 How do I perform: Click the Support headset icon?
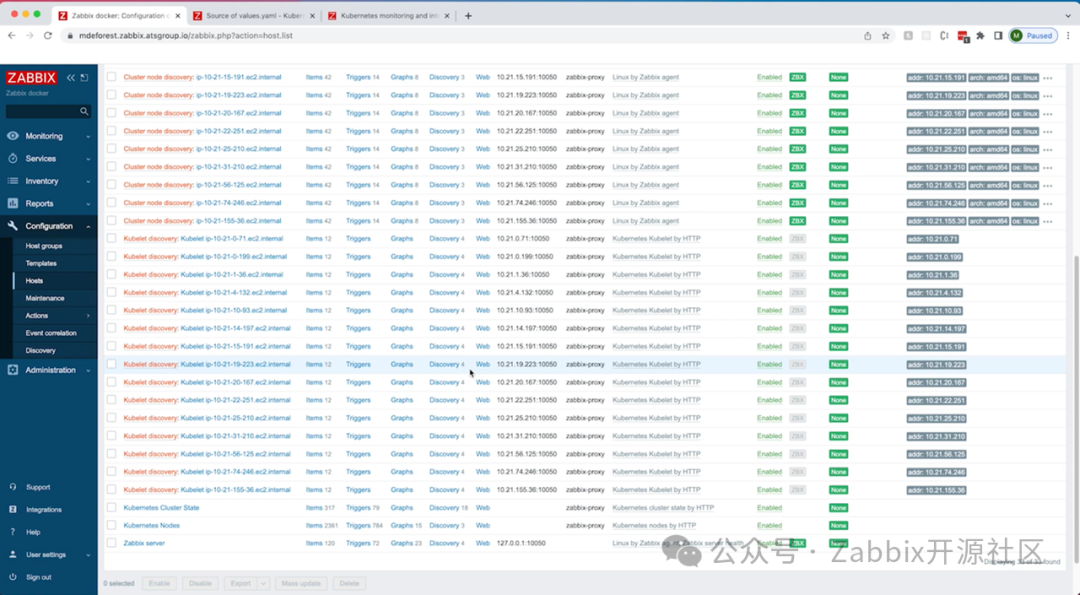tap(12, 487)
